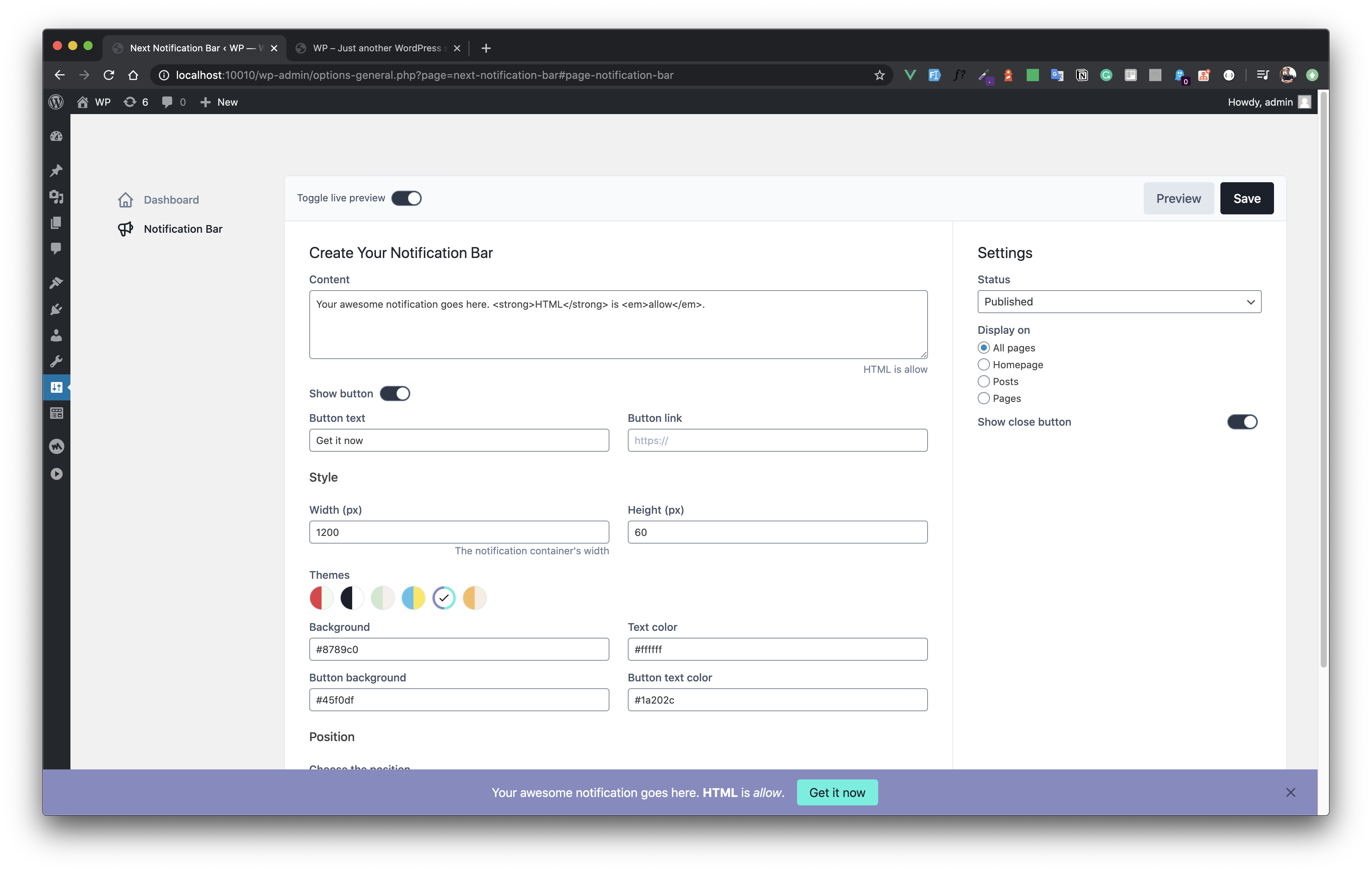Go back with the browser back arrow
Image resolution: width=1372 pixels, height=872 pixels.
click(x=59, y=75)
